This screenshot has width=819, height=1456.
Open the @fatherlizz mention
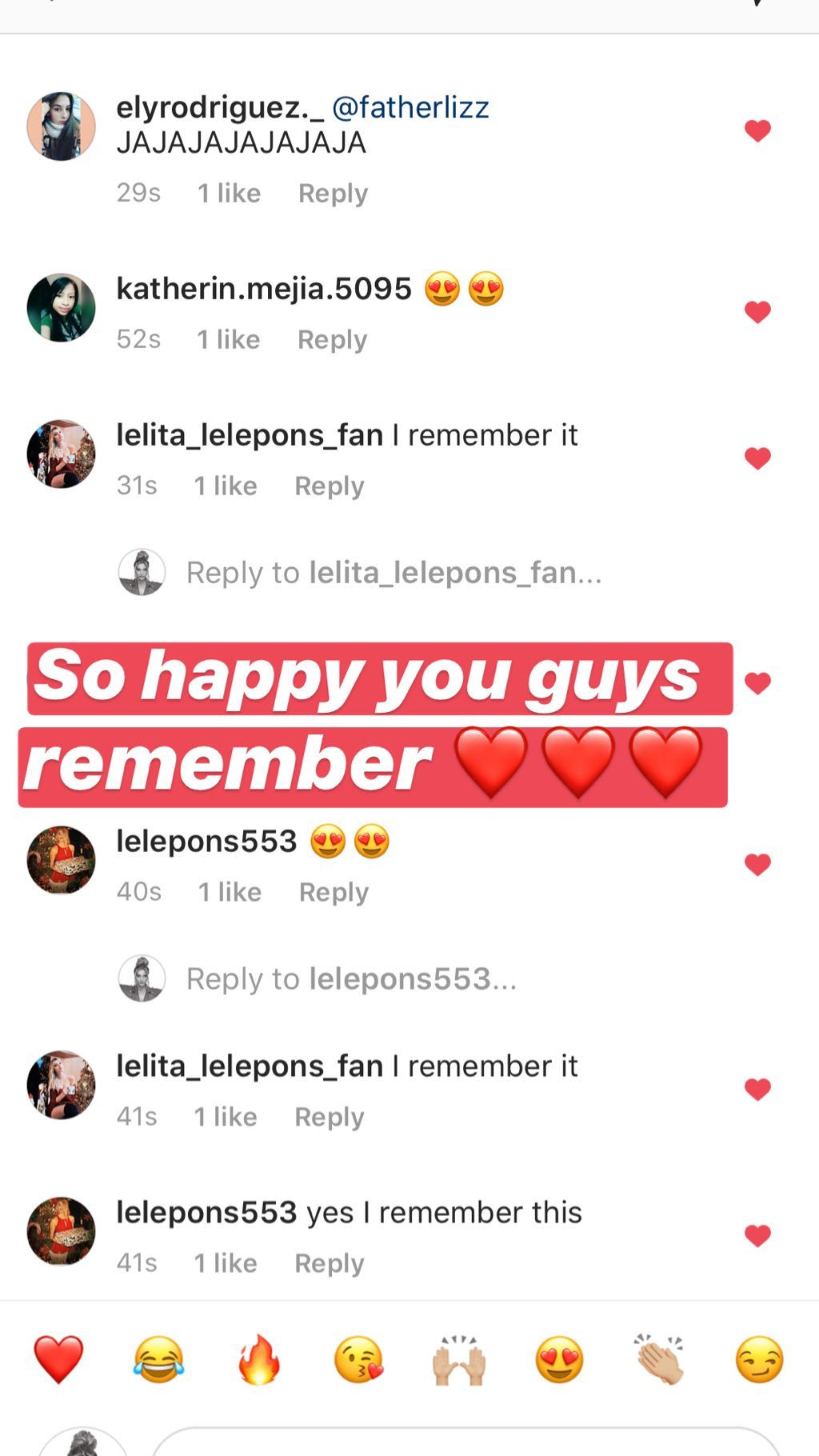pyautogui.click(x=410, y=107)
